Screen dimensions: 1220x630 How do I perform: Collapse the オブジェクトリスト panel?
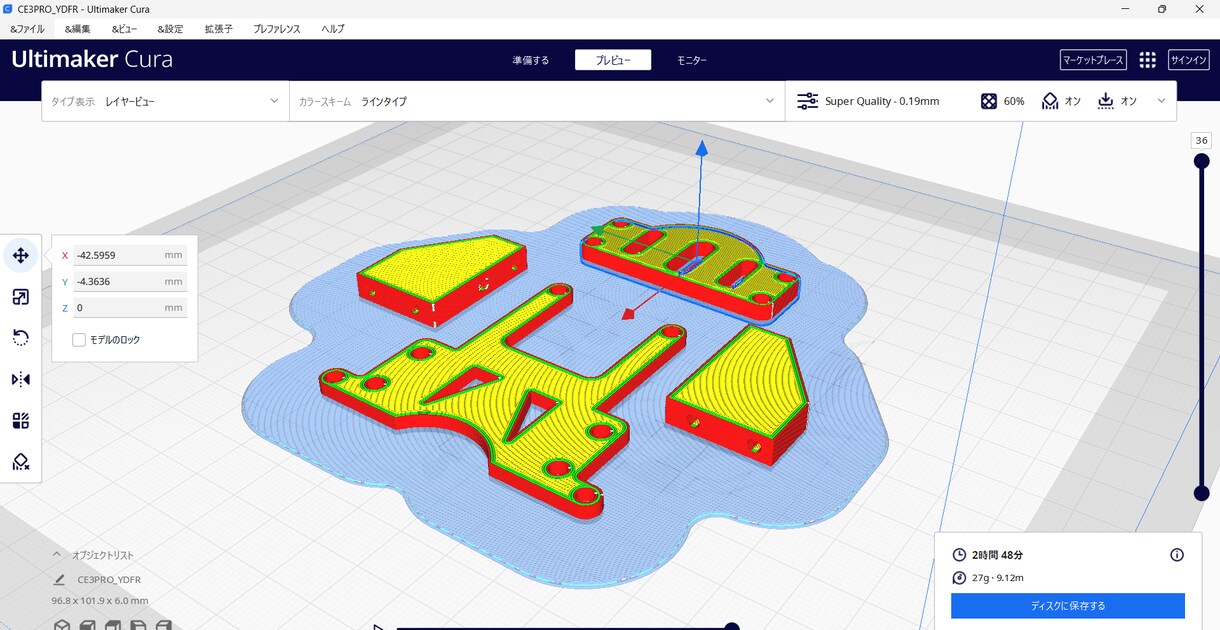point(57,555)
